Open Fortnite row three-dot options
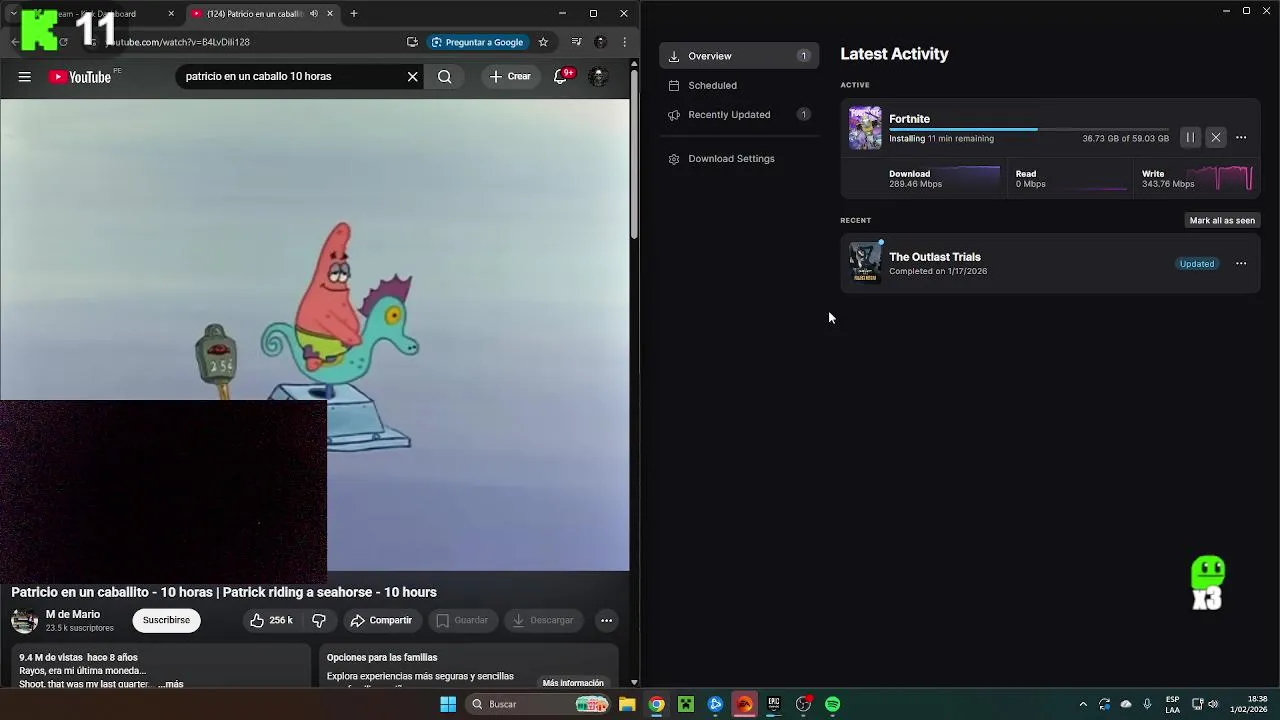 point(1241,138)
